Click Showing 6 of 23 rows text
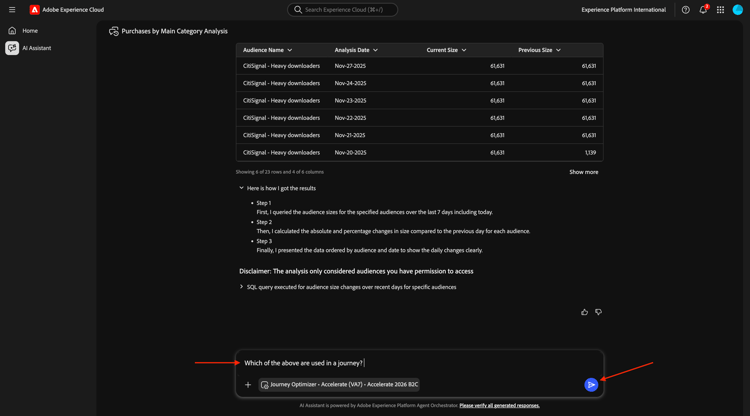Image resolution: width=750 pixels, height=416 pixels. point(279,172)
